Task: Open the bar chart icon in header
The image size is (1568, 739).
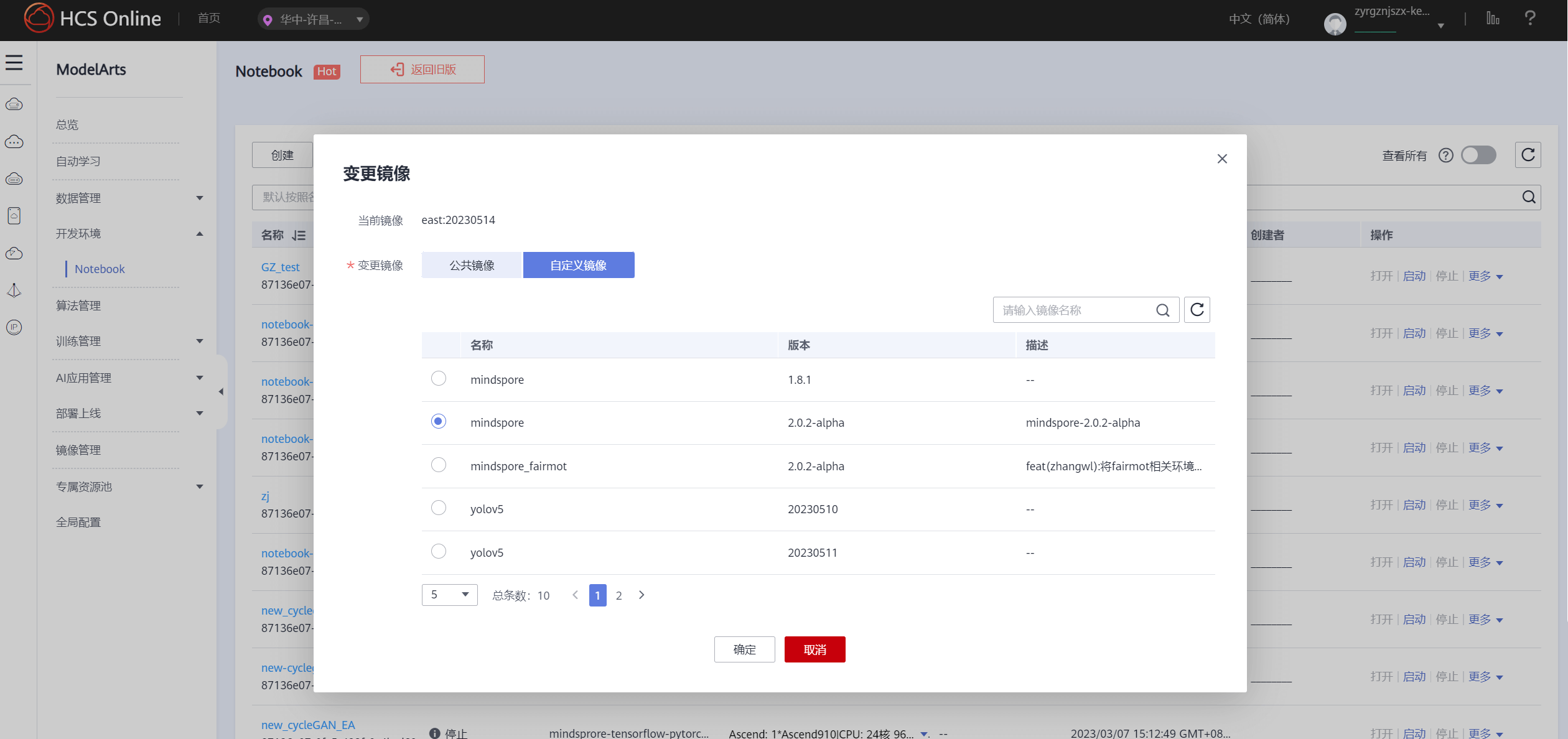Action: pos(1493,18)
